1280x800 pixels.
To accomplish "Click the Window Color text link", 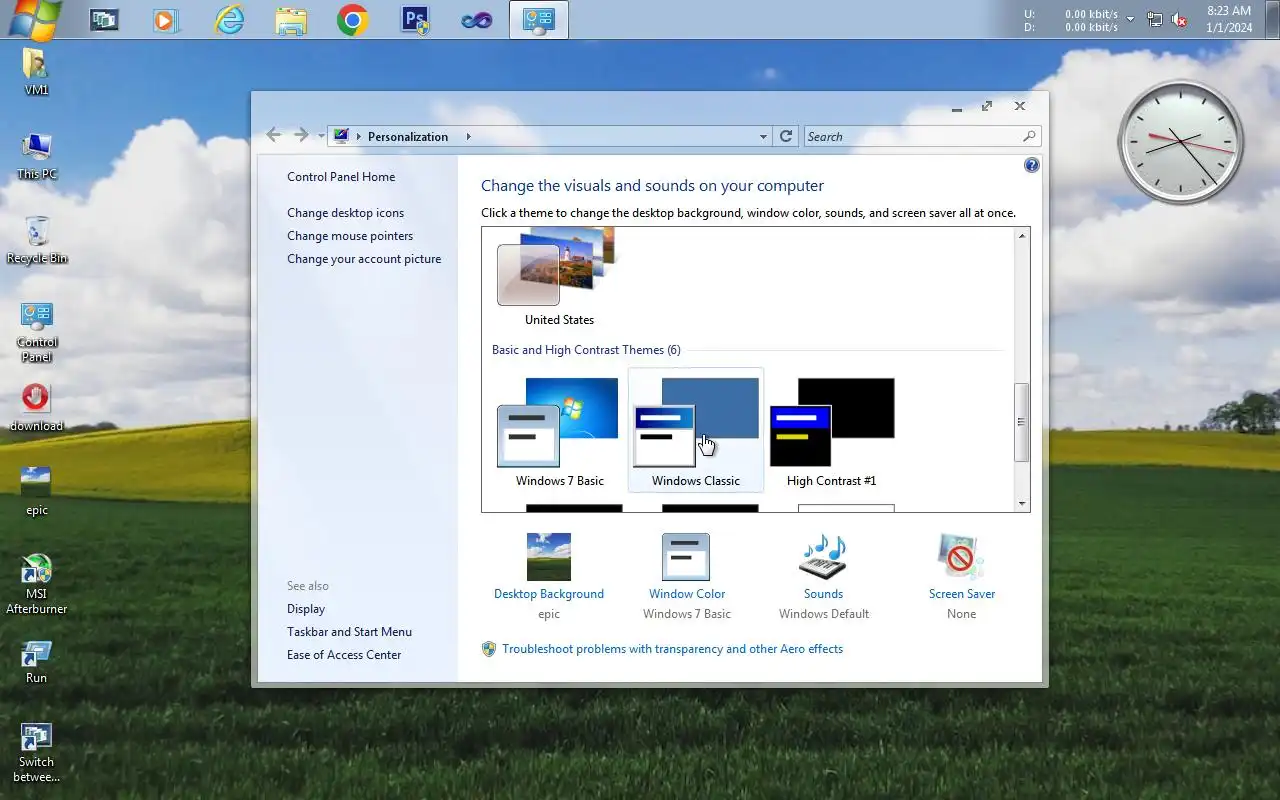I will pos(687,594).
